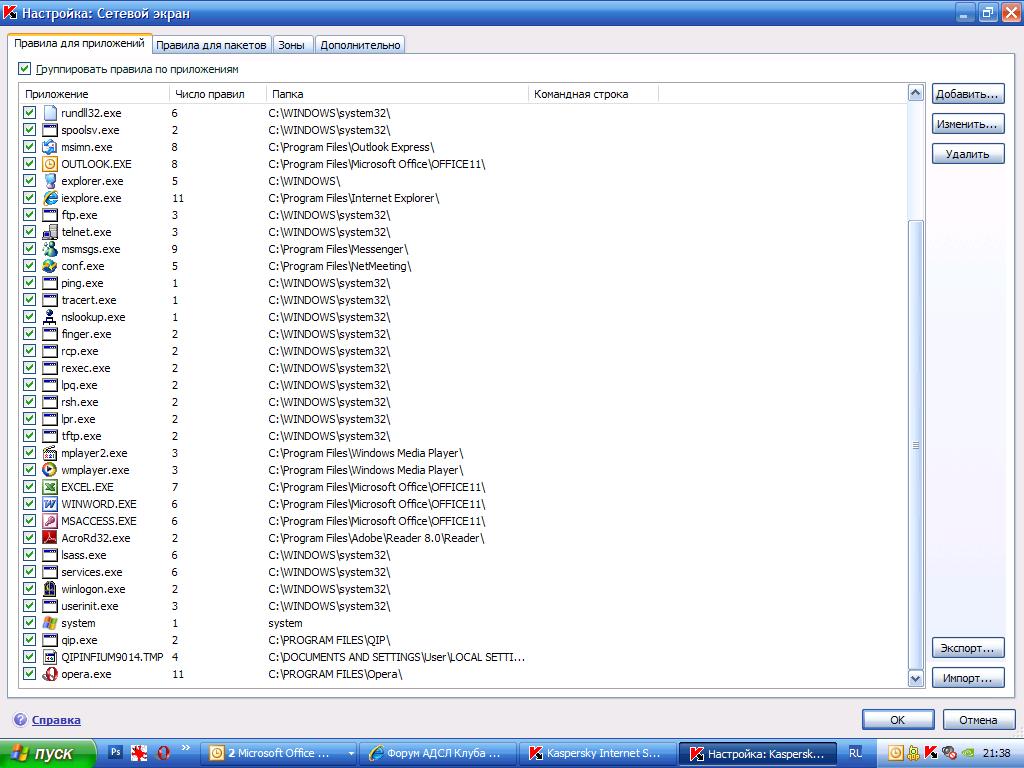Click the RU language indicator

(x=856, y=753)
